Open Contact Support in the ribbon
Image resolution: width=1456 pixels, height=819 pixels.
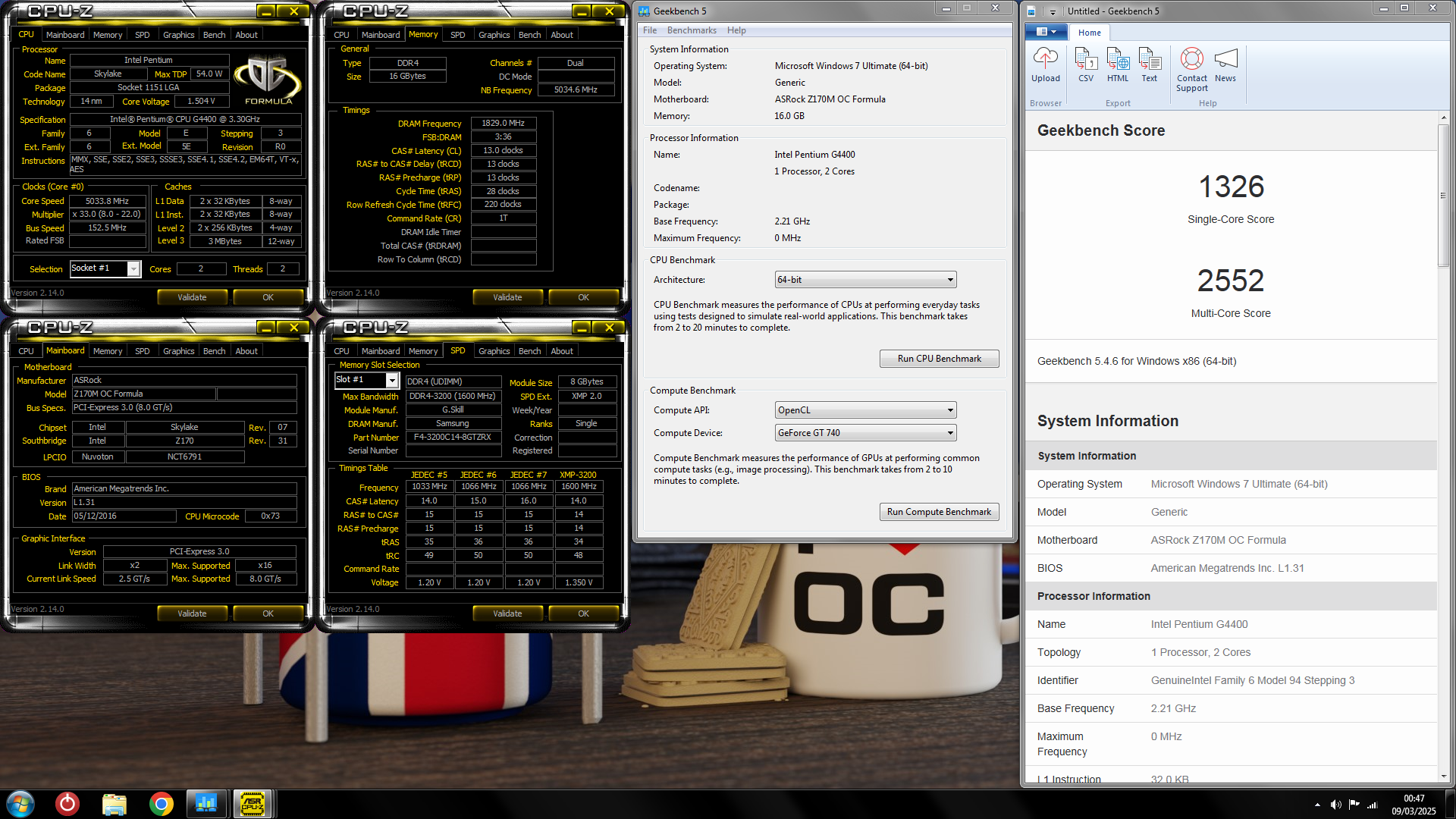click(x=1192, y=69)
